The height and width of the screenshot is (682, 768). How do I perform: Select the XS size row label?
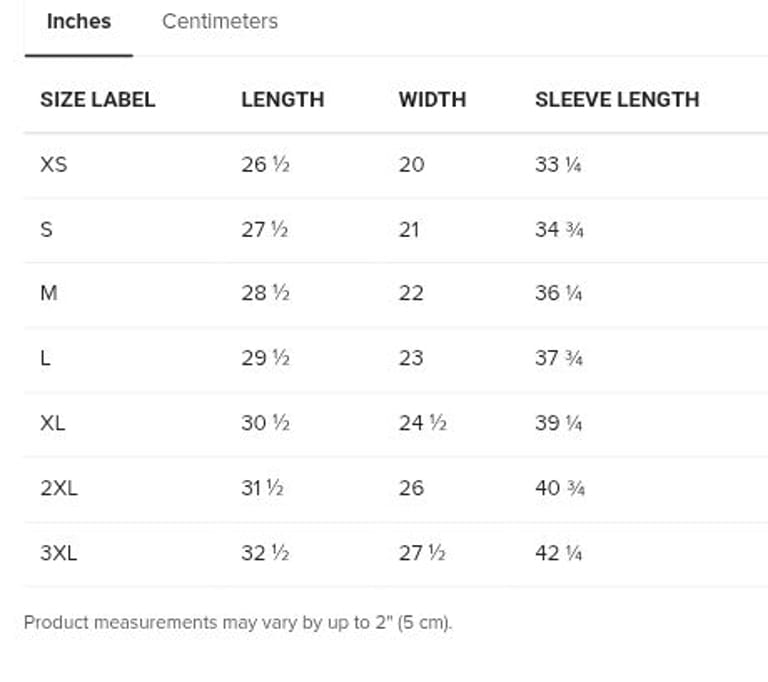tap(54, 164)
